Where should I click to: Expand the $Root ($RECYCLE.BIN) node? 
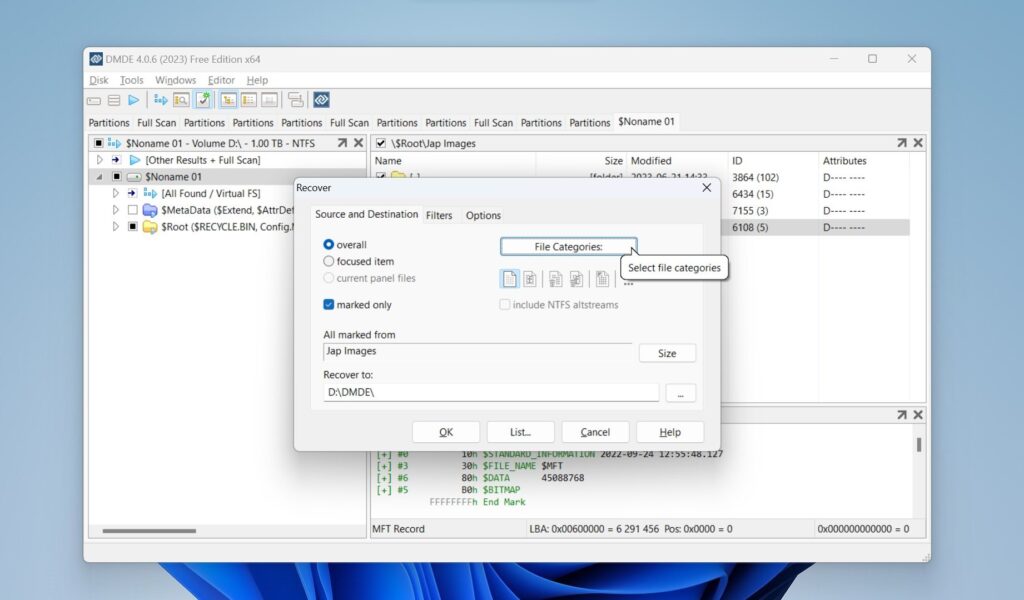115,226
